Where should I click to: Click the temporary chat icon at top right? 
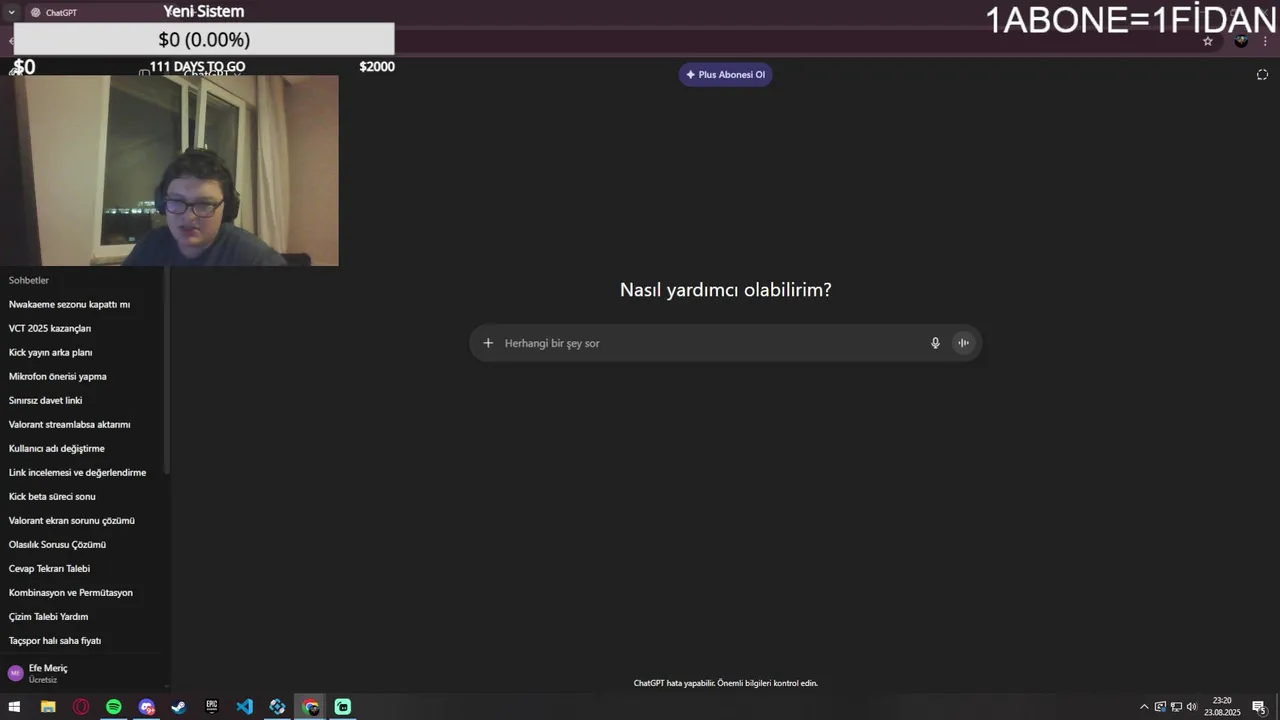pos(1262,75)
